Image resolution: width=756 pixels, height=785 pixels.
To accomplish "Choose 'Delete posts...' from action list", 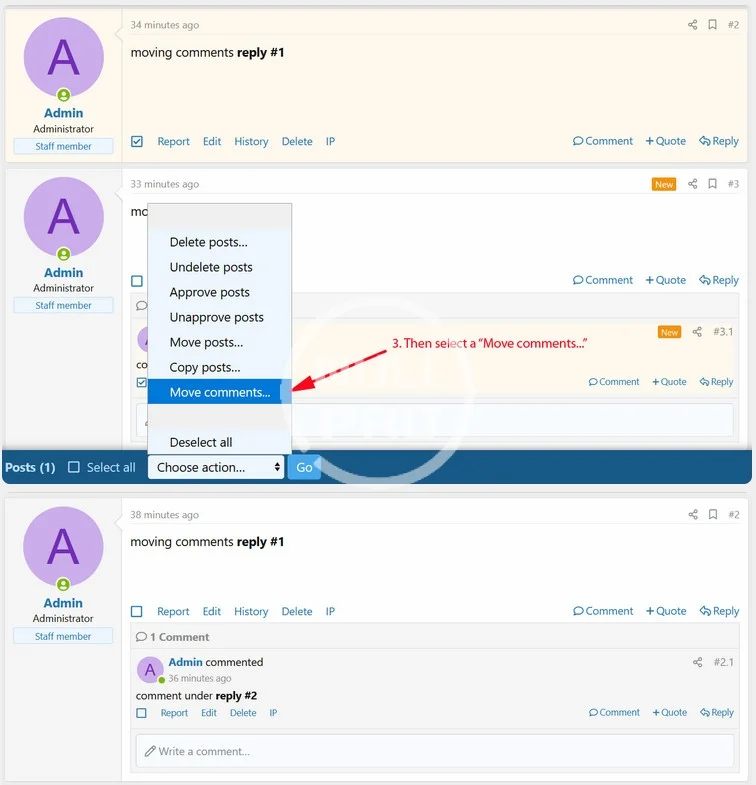I will [208, 242].
